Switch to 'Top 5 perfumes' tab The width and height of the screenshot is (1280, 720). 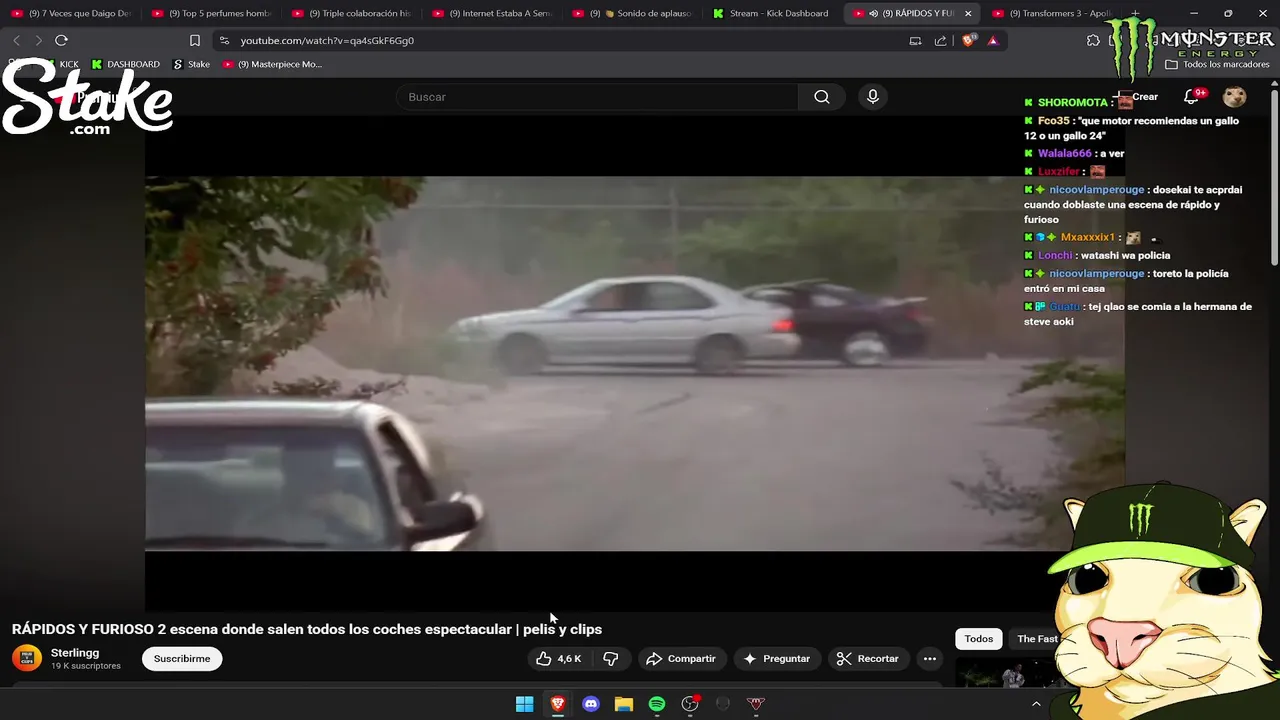click(x=212, y=13)
